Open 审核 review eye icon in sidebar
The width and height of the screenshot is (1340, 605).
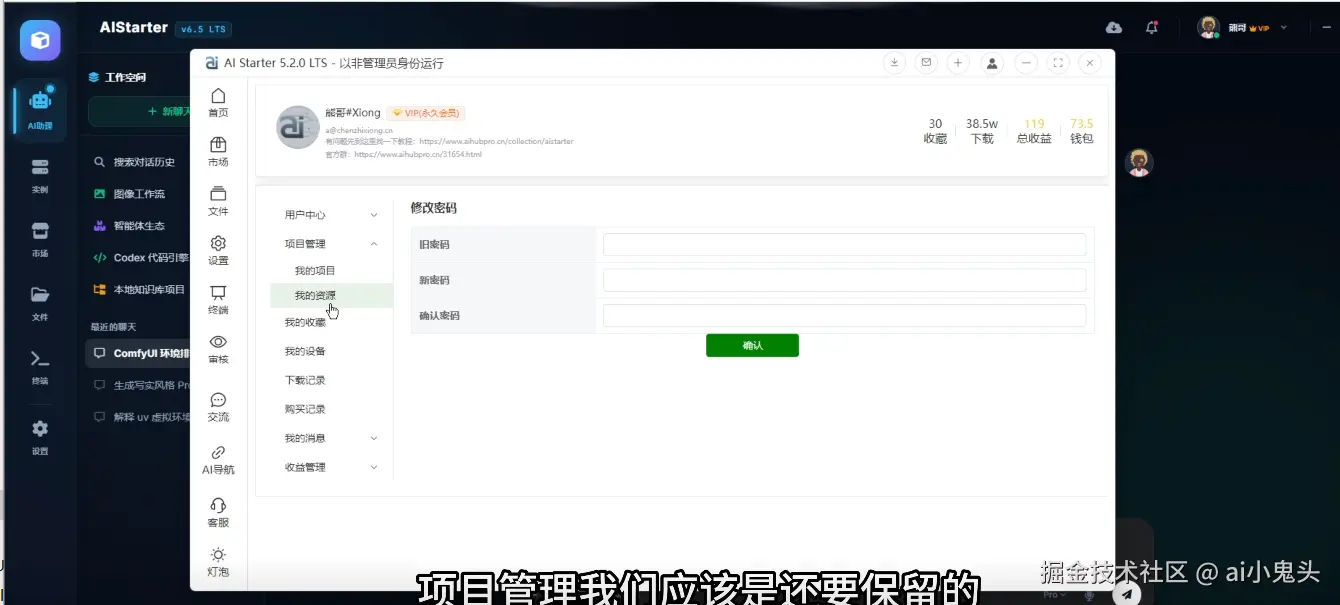pyautogui.click(x=218, y=349)
